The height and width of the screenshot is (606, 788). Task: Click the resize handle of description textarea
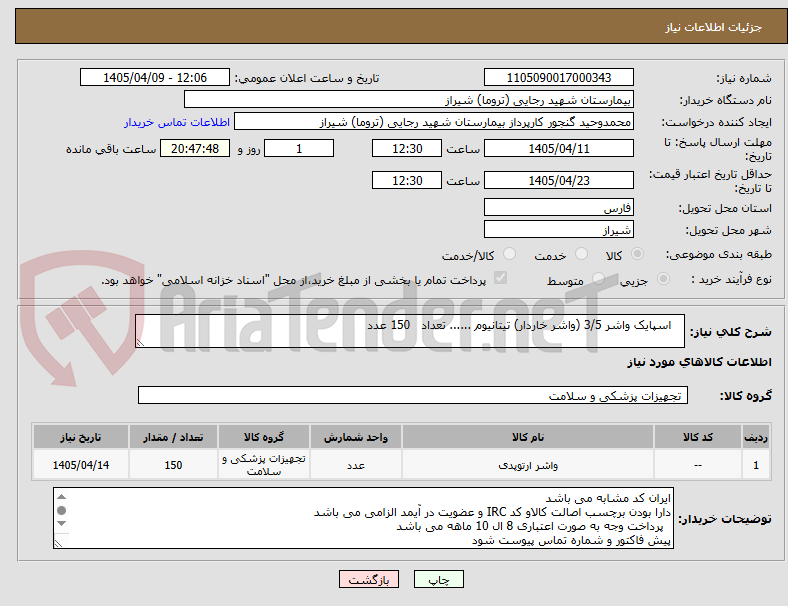(140, 342)
